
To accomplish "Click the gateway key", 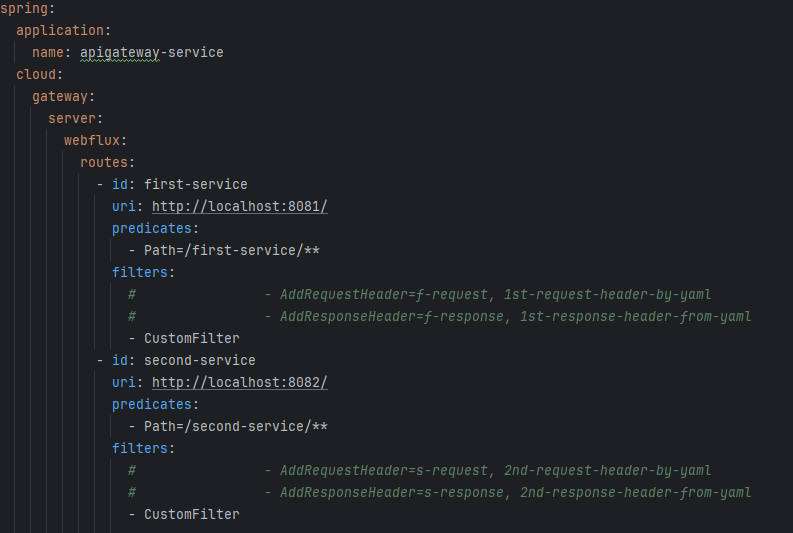I will click(x=61, y=96).
